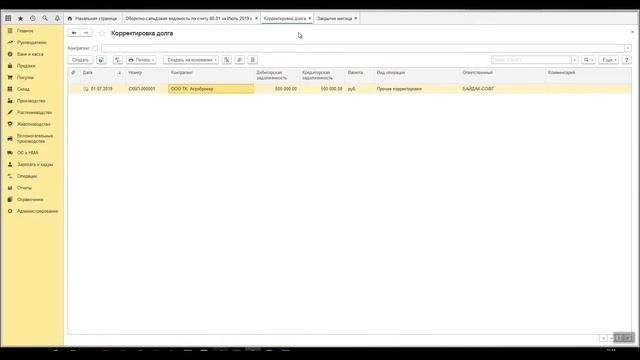The height and width of the screenshot is (360, 640).
Task: Open Вспомогательные производства section
Action: [x=35, y=138]
